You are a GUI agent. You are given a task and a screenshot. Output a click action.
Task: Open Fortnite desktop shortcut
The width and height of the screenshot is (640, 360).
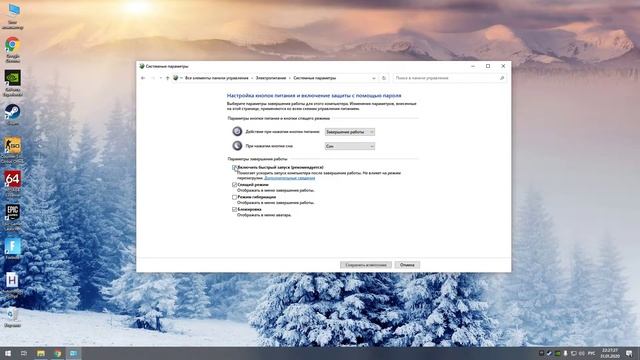coord(13,249)
